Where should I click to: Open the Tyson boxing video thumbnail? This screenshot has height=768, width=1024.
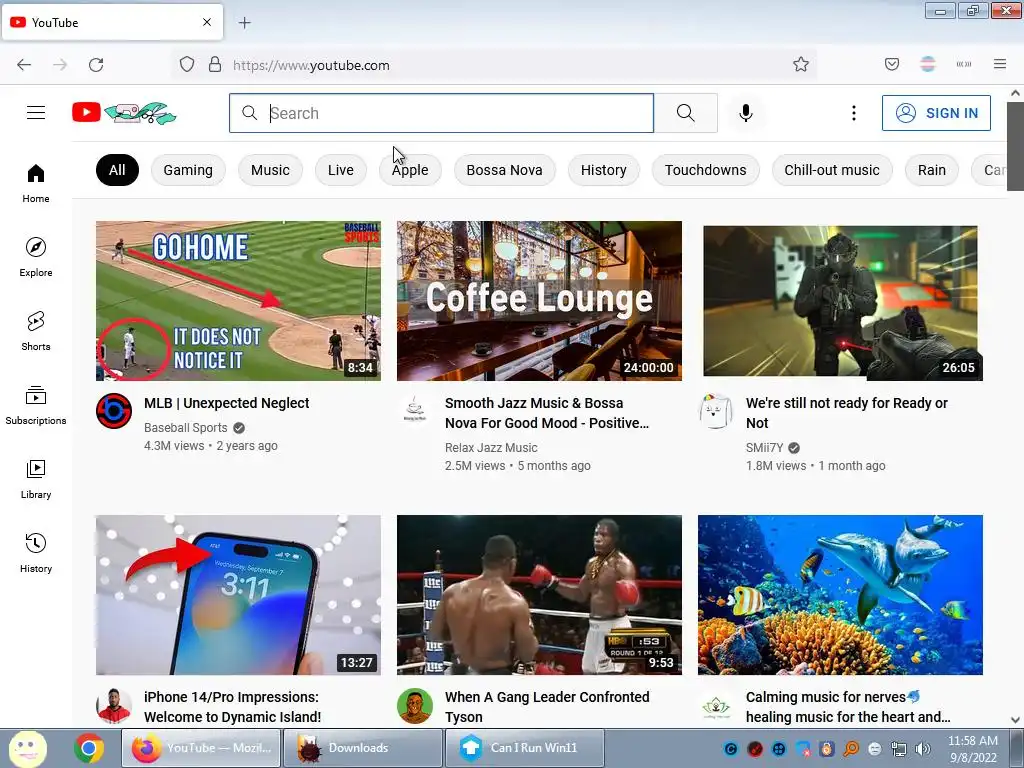(x=539, y=595)
